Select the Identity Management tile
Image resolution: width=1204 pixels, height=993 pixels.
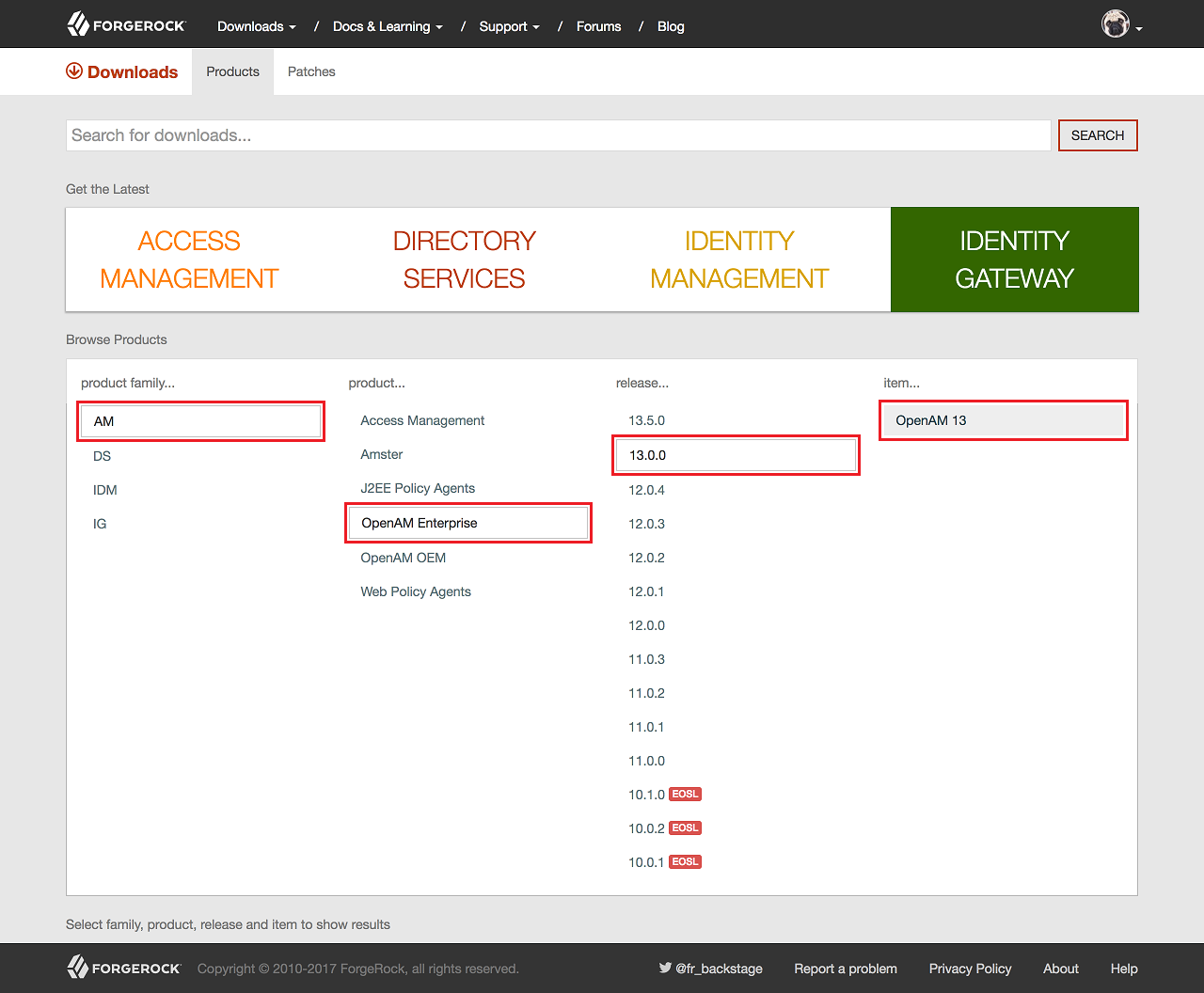[x=739, y=260]
